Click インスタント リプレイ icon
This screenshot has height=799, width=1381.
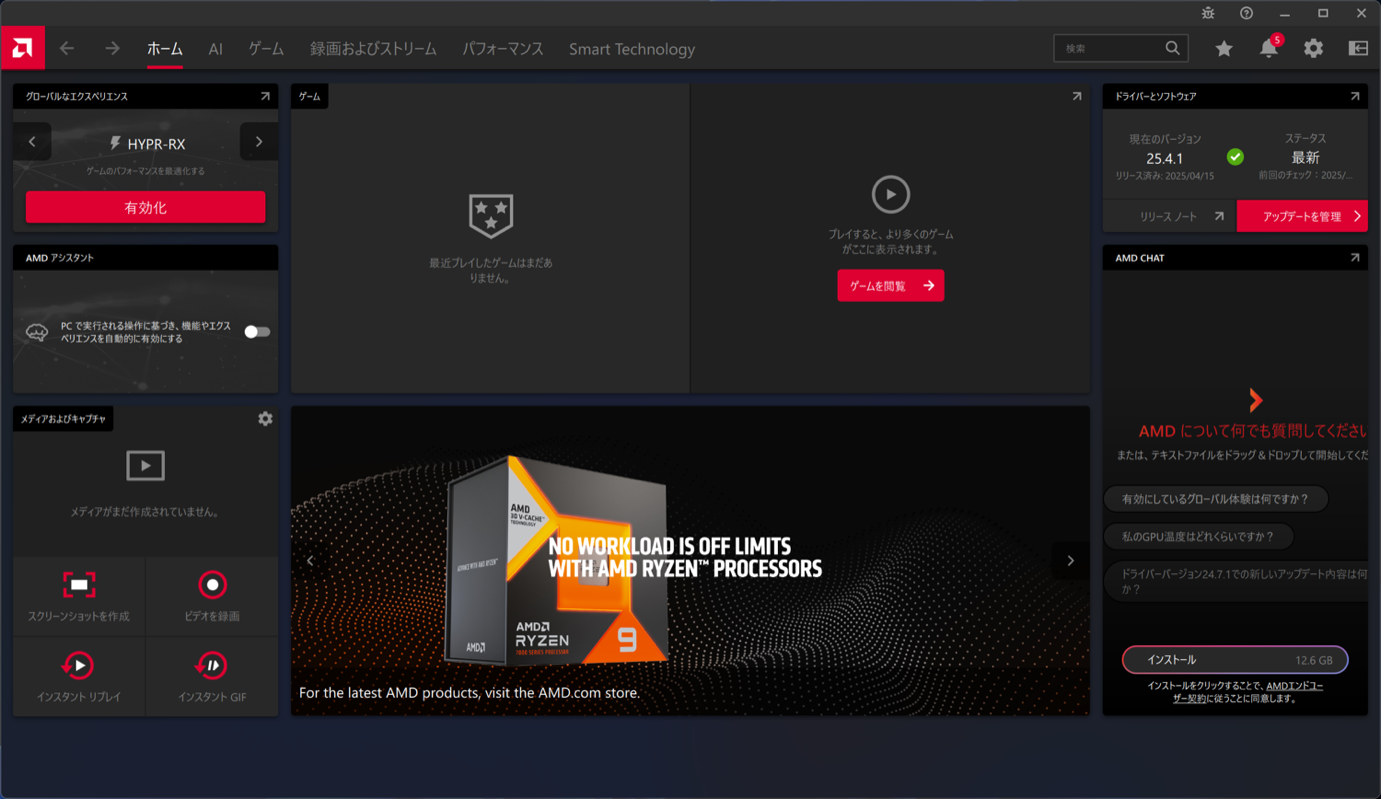tap(78, 665)
